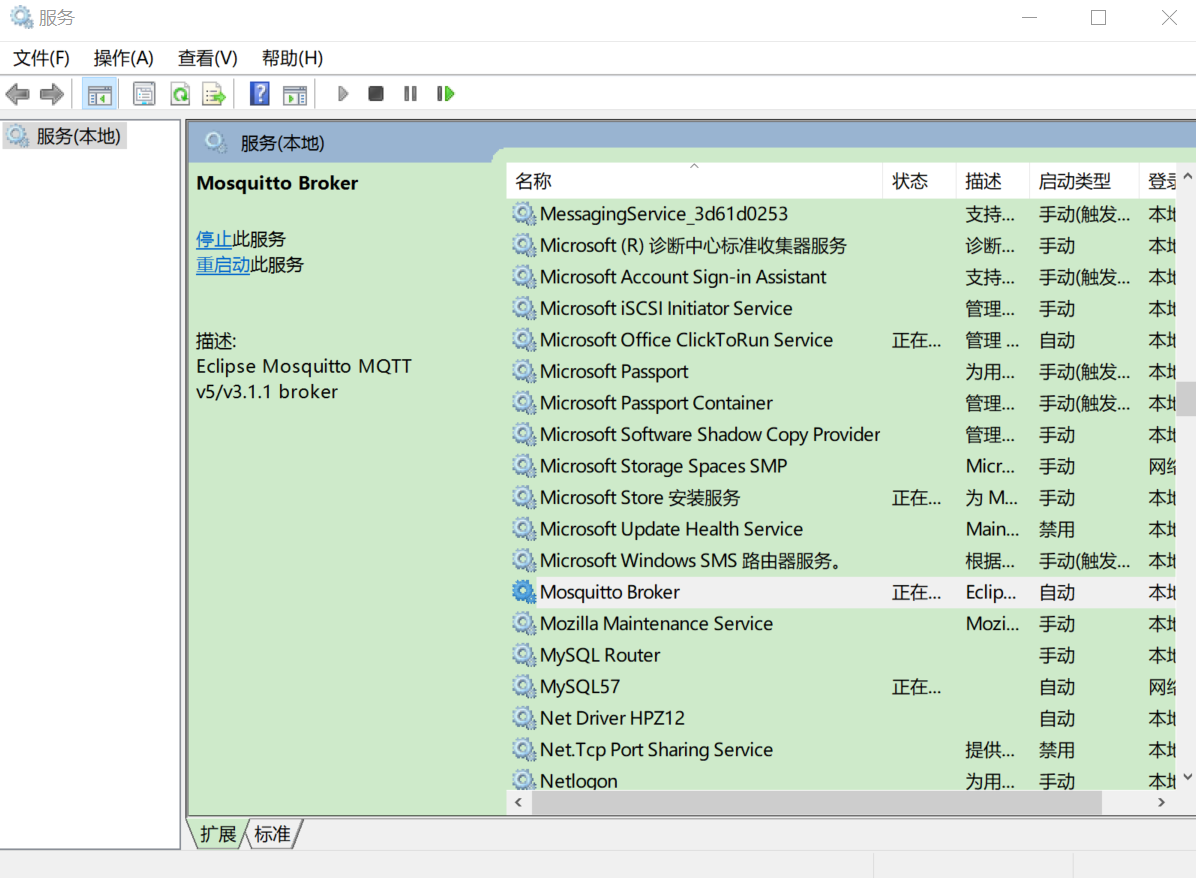The width and height of the screenshot is (1196, 878).
Task: Select Services (Local) in the left tree
Action: coord(65,137)
